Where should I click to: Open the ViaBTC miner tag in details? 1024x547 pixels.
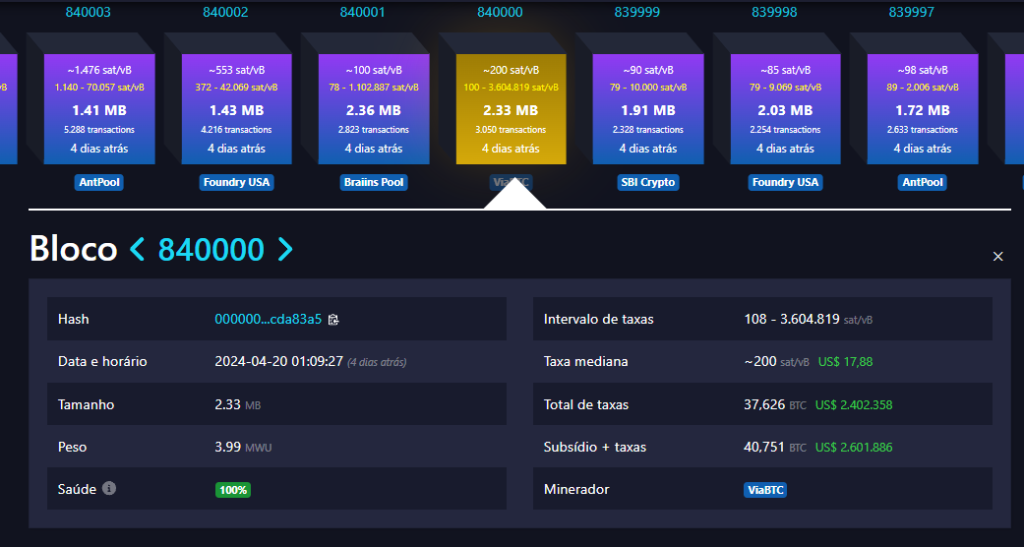coord(765,490)
